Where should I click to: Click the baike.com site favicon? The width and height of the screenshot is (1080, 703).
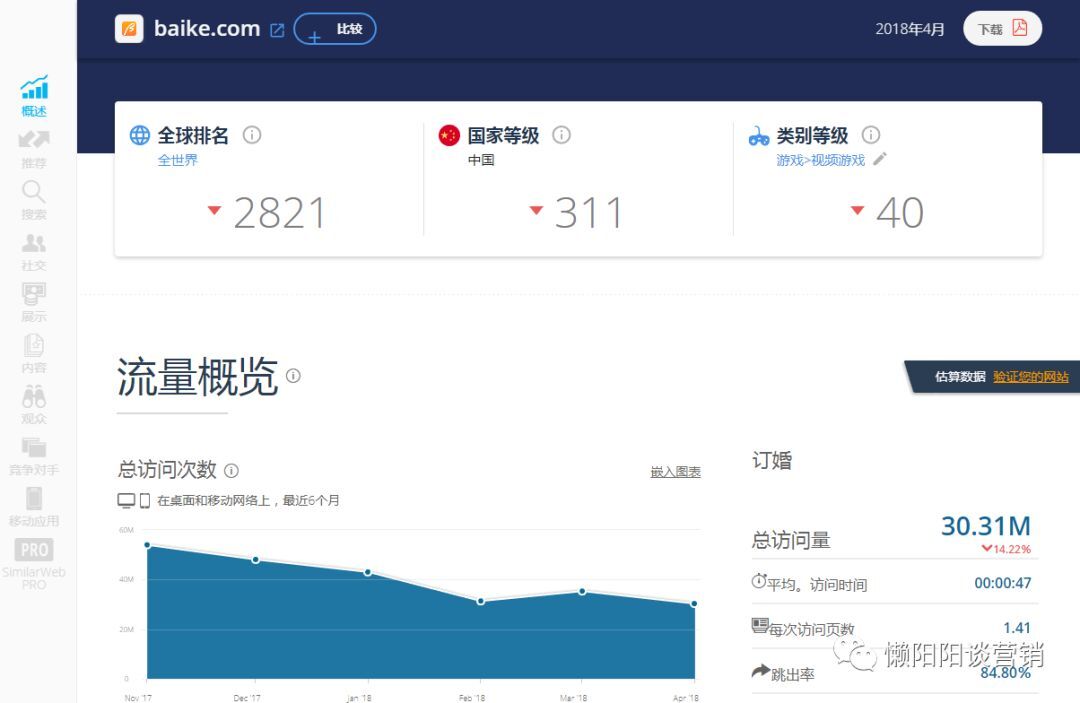point(129,29)
